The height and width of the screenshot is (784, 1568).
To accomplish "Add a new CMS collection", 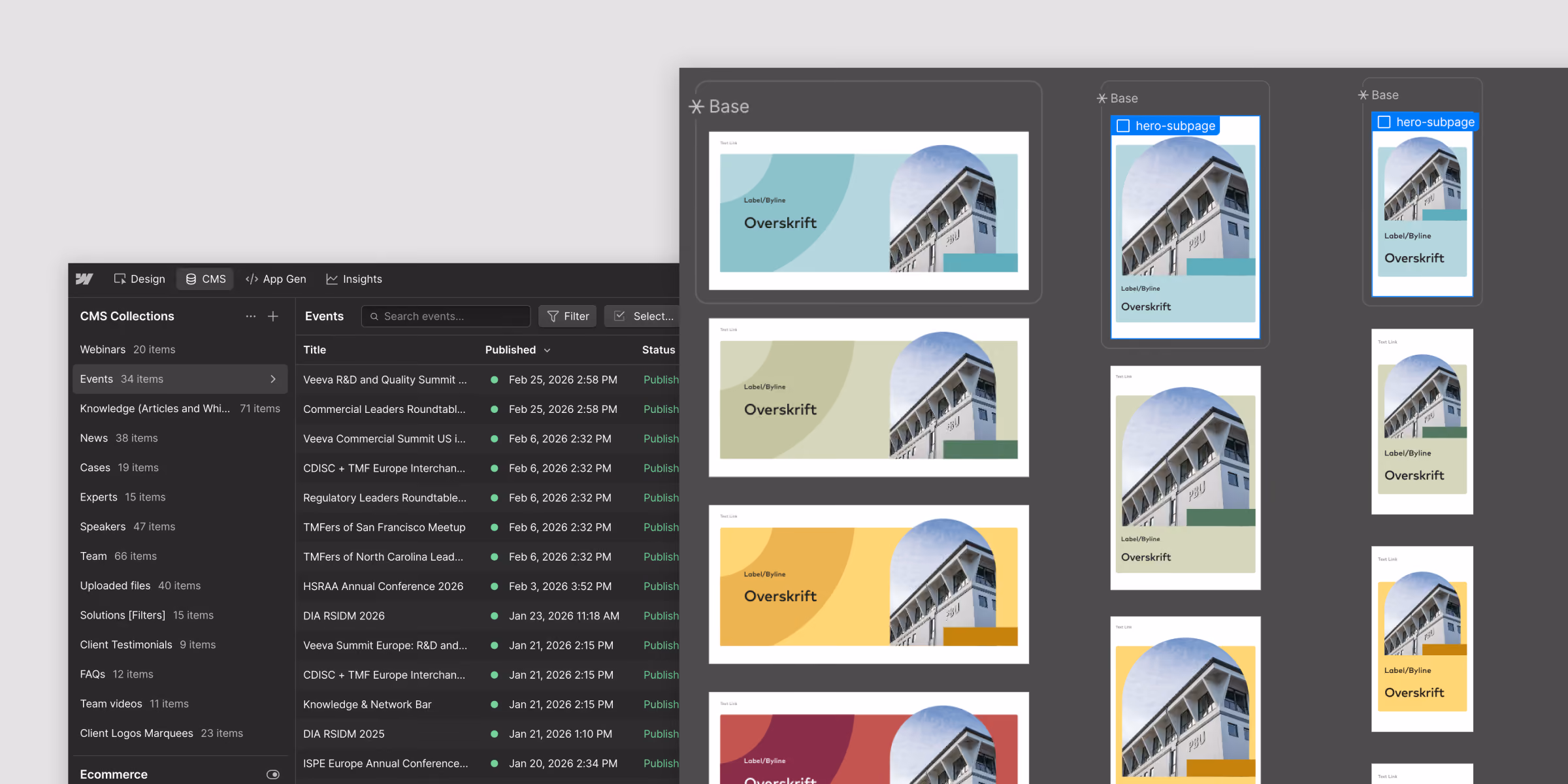I will 273,316.
